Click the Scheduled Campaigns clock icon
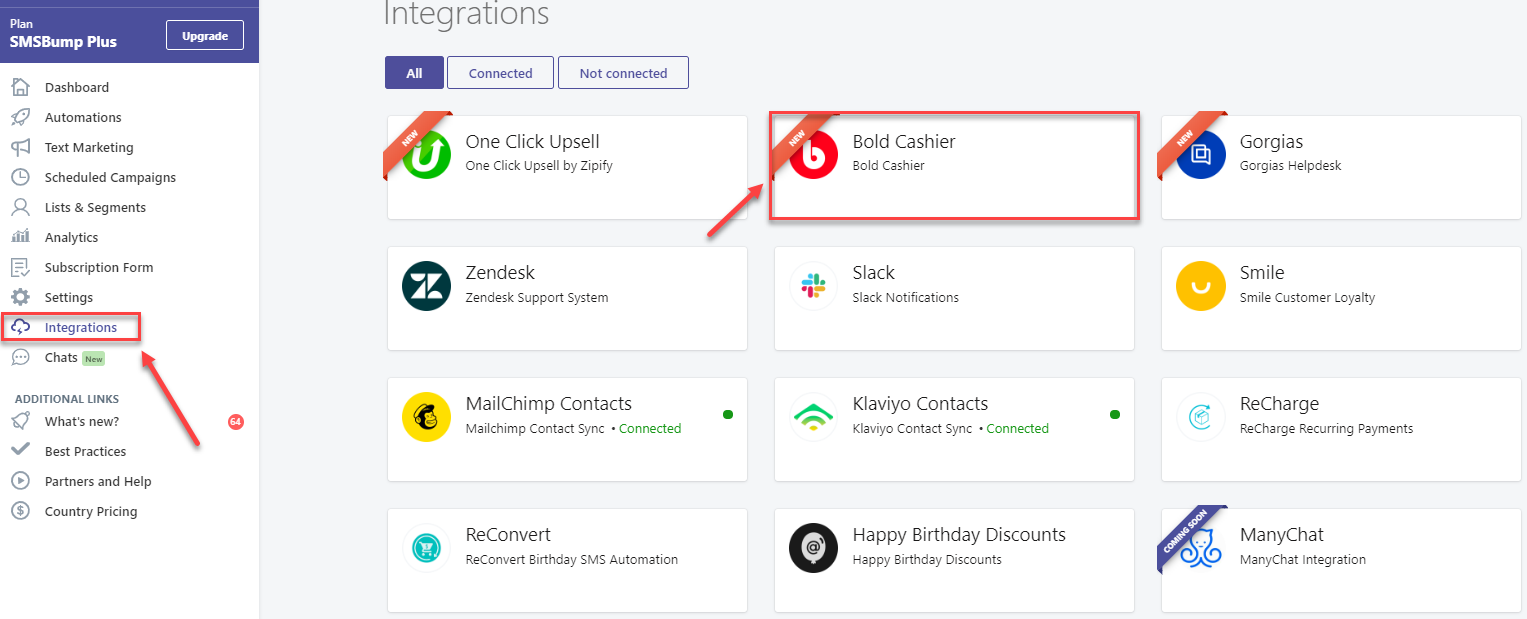 [20, 177]
